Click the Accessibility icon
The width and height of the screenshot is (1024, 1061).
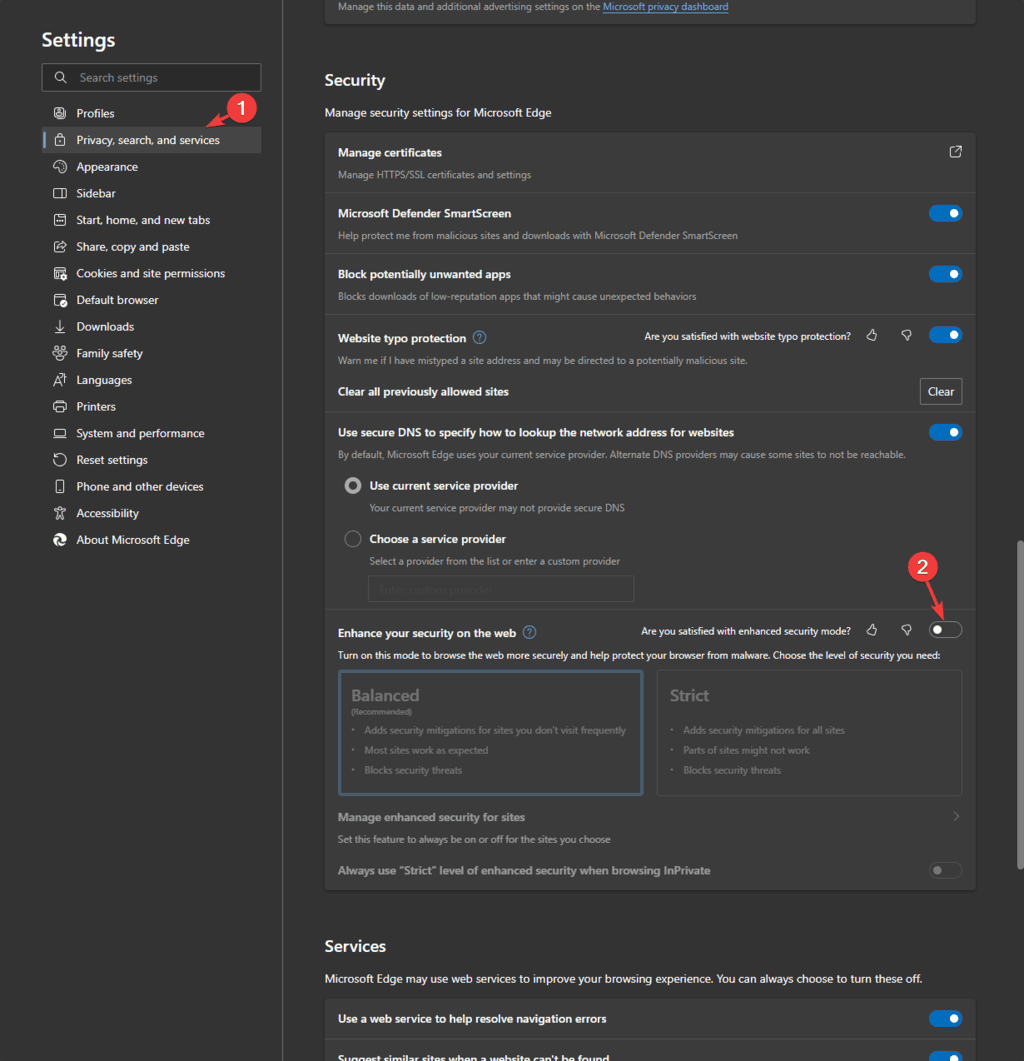(x=60, y=513)
